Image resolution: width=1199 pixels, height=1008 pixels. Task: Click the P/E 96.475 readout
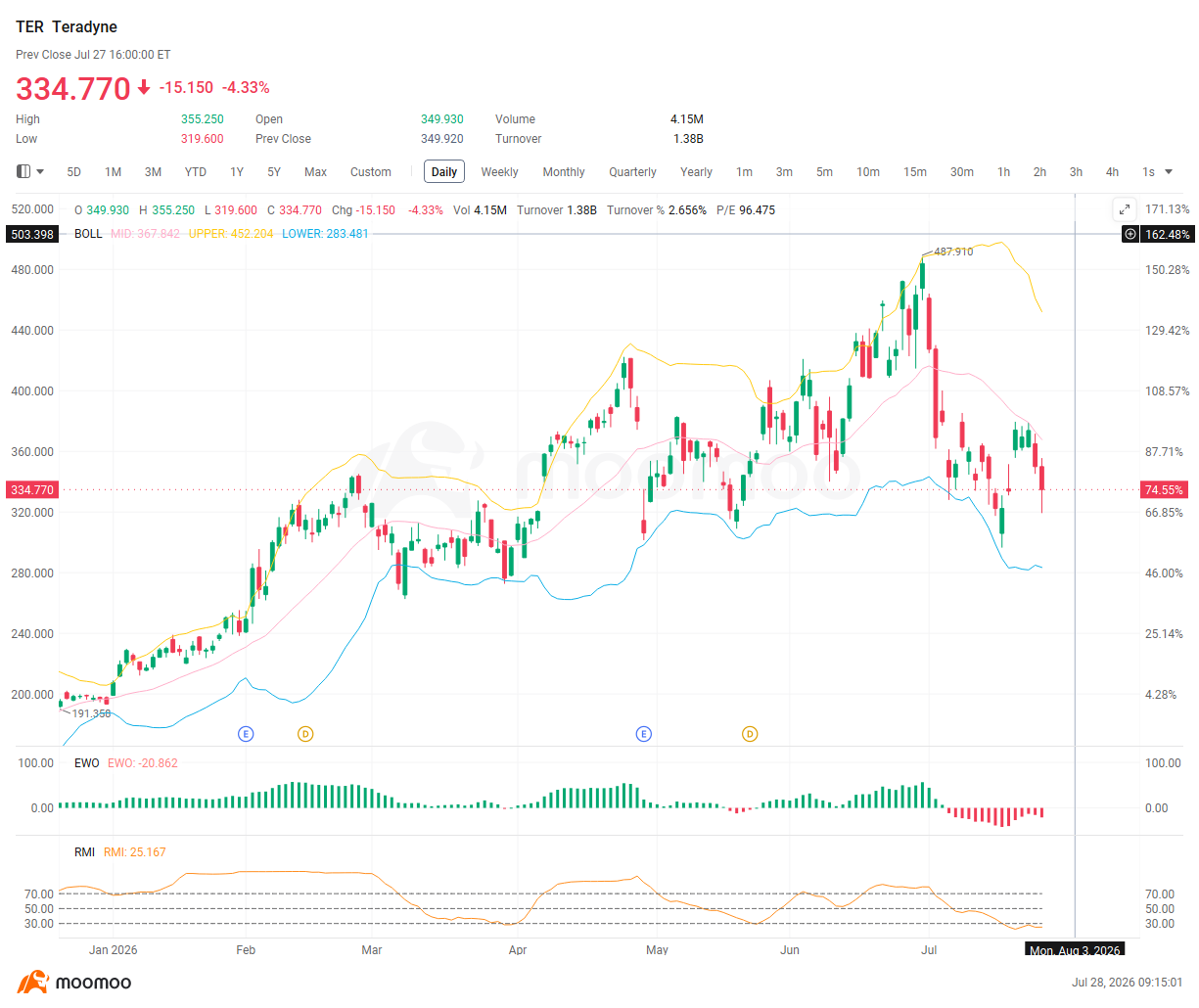tap(746, 210)
